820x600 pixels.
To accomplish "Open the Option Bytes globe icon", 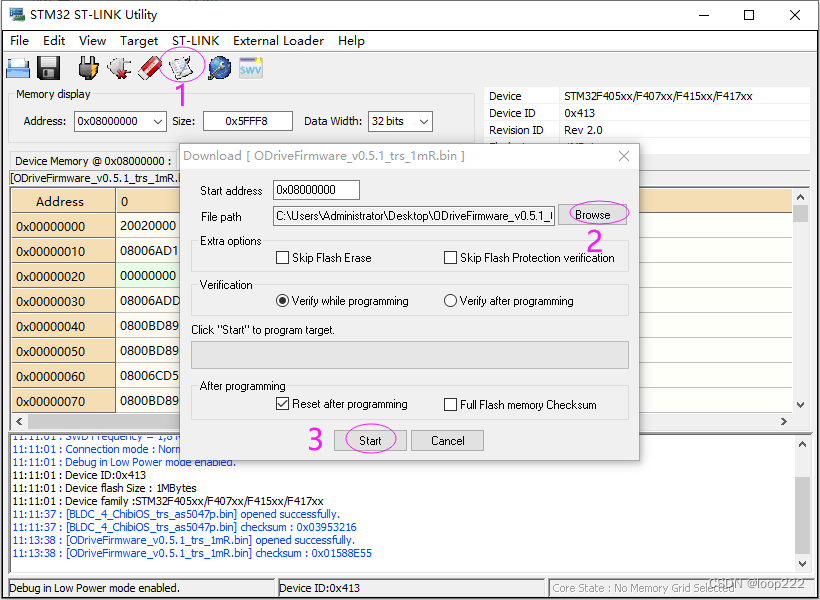I will click(220, 68).
